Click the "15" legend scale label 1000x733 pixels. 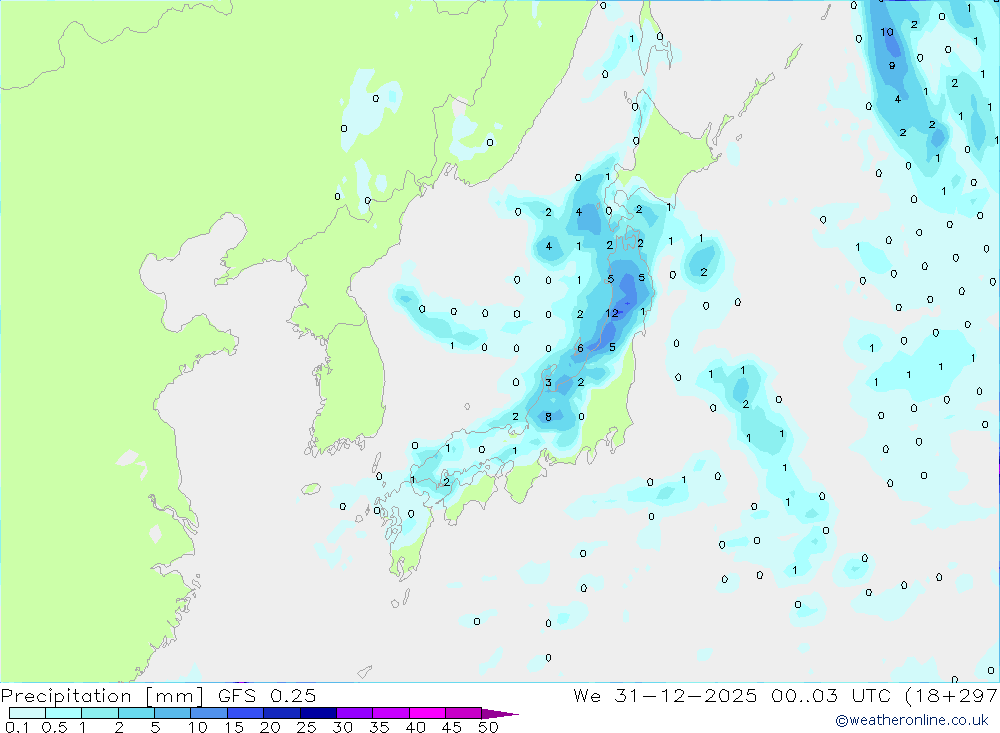click(233, 727)
